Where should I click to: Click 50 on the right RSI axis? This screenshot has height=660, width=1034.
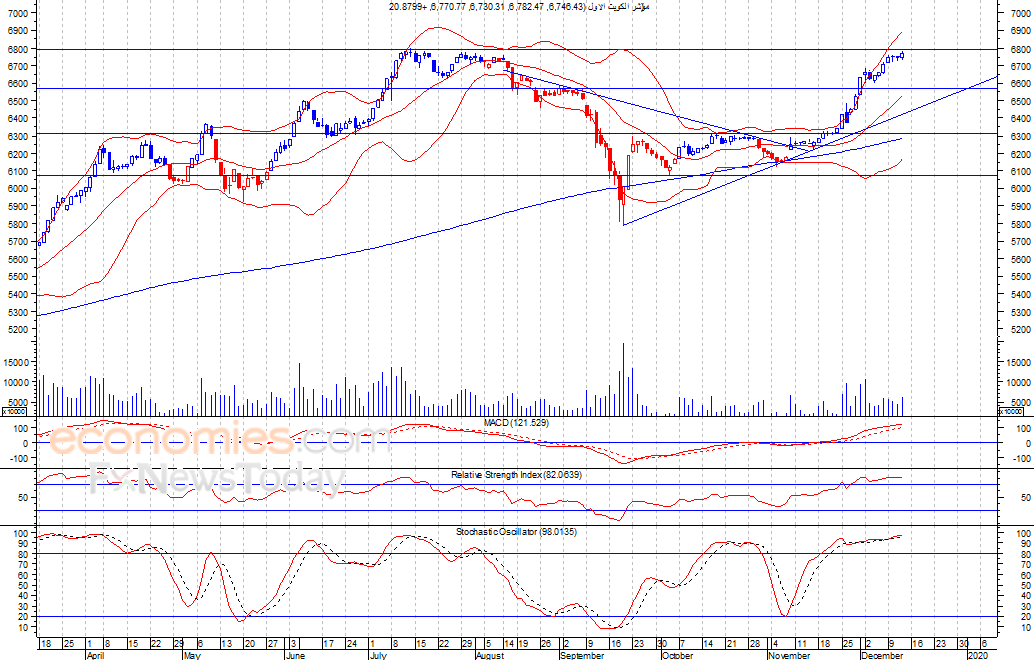(x=1025, y=498)
